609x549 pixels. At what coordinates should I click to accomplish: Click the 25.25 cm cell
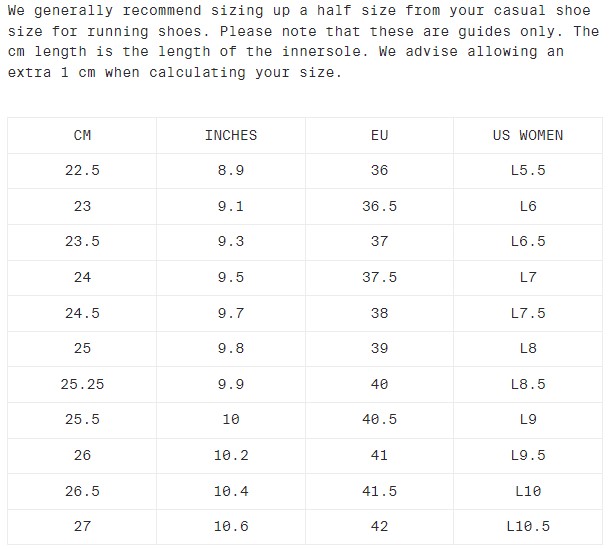click(x=82, y=384)
